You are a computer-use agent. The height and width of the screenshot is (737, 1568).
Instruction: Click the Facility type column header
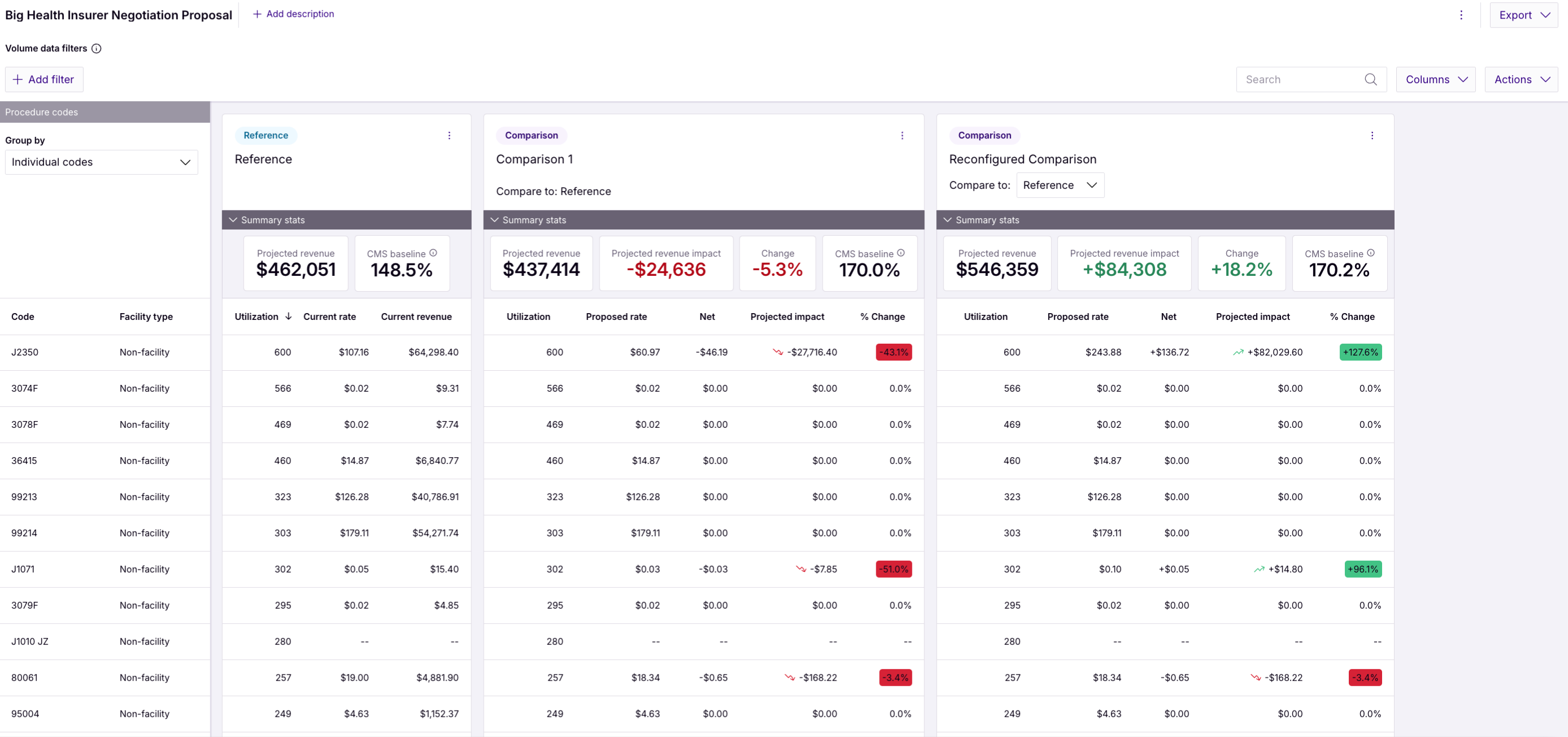coord(146,316)
